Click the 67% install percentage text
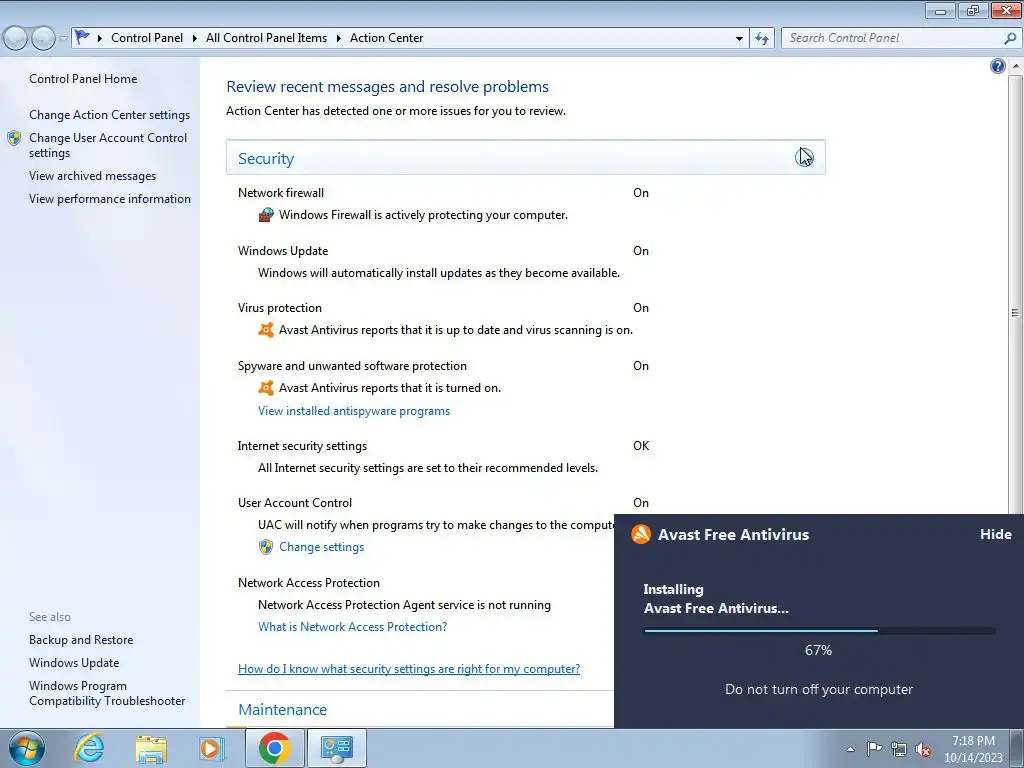This screenshot has height=768, width=1024. (x=818, y=650)
